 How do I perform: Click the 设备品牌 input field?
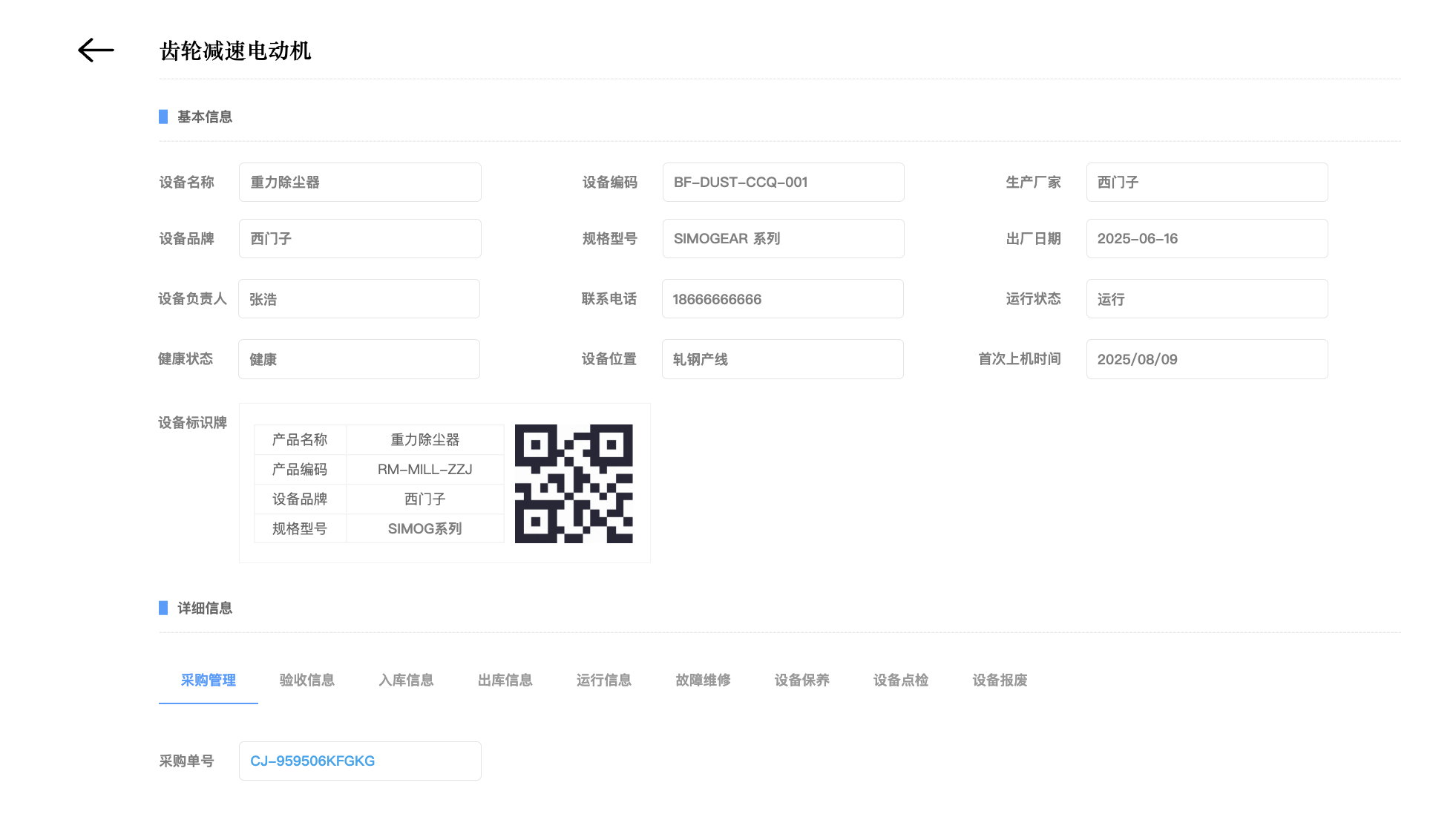[360, 238]
